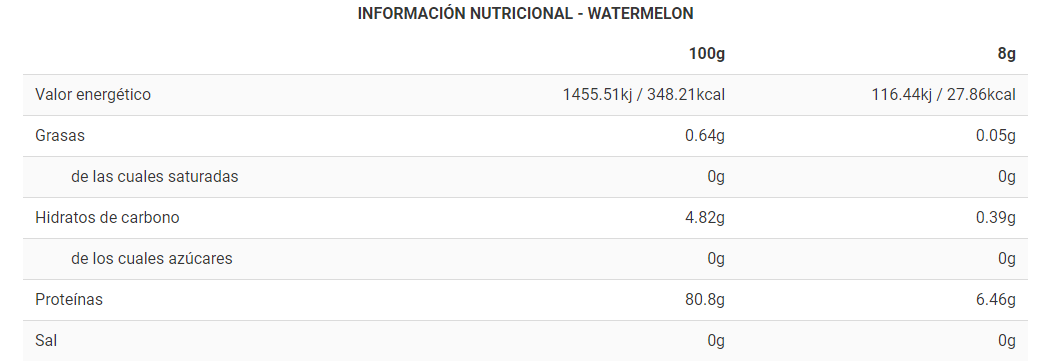Click the Valor energético row label

[93, 95]
